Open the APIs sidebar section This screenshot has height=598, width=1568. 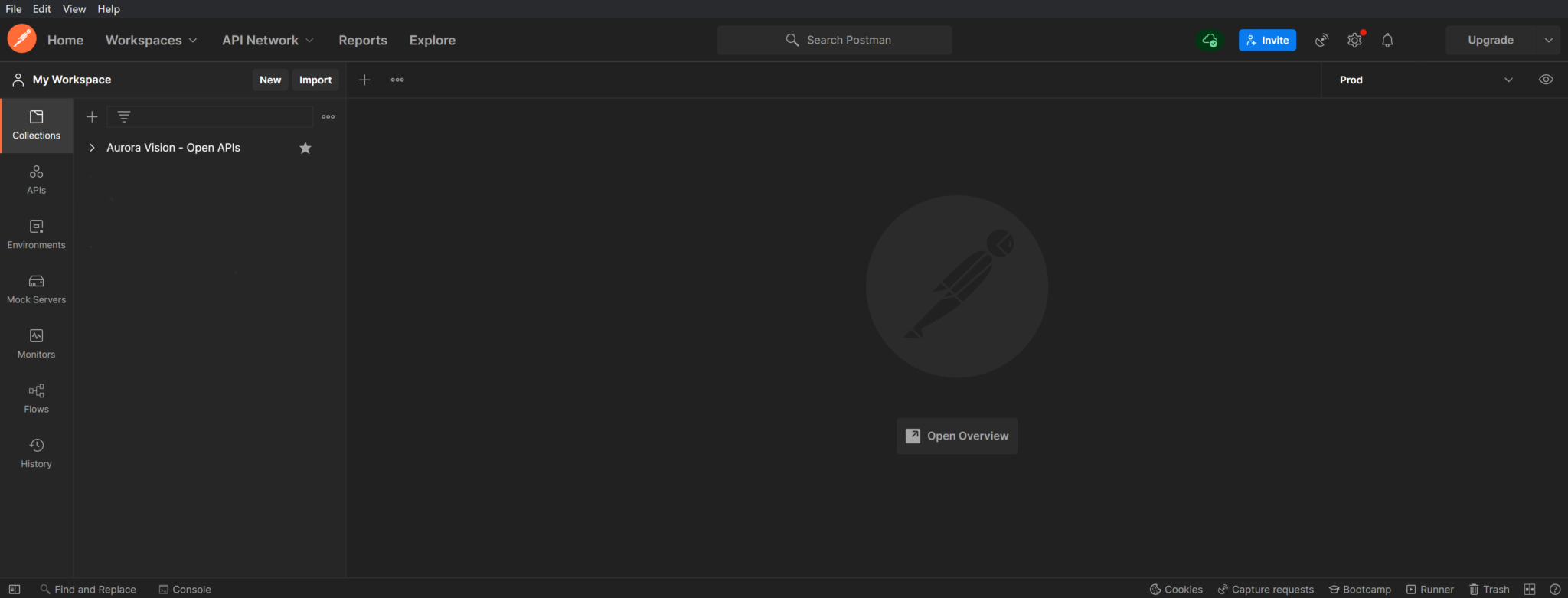tap(36, 180)
